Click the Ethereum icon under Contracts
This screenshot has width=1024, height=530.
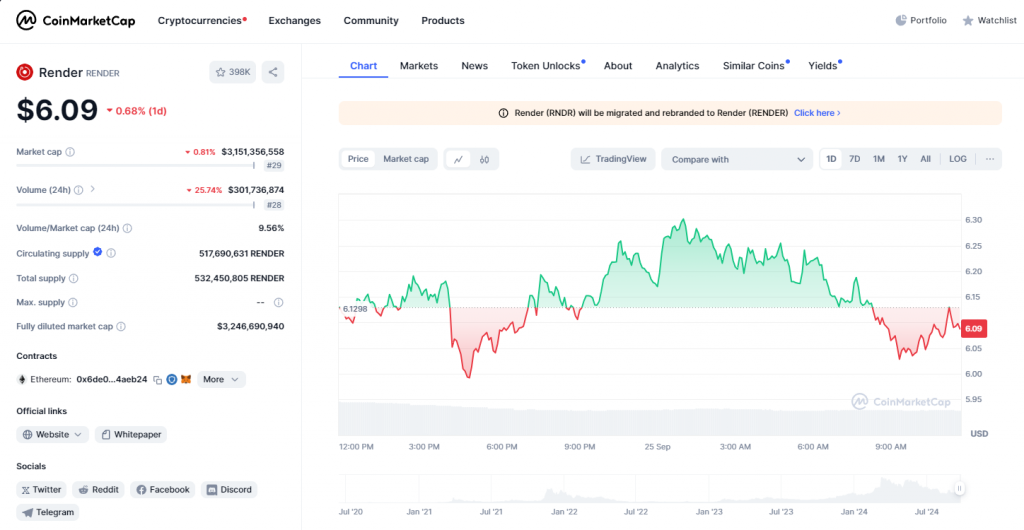pyautogui.click(x=21, y=379)
